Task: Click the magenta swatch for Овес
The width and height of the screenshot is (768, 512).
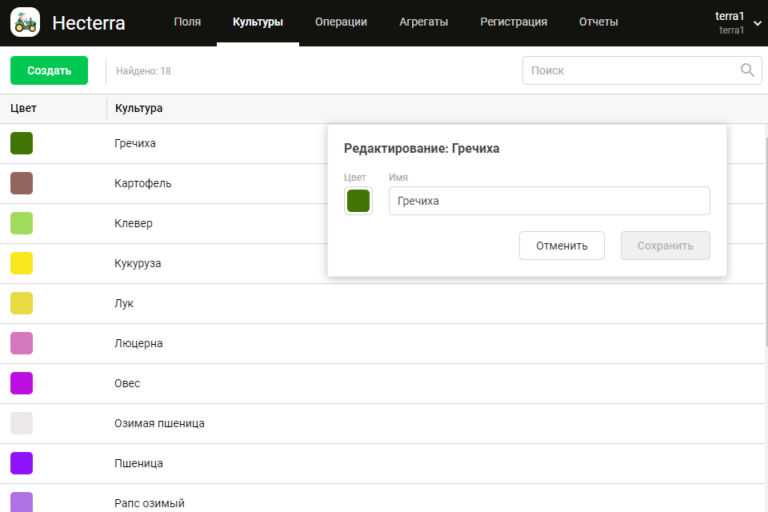Action: tap(22, 383)
